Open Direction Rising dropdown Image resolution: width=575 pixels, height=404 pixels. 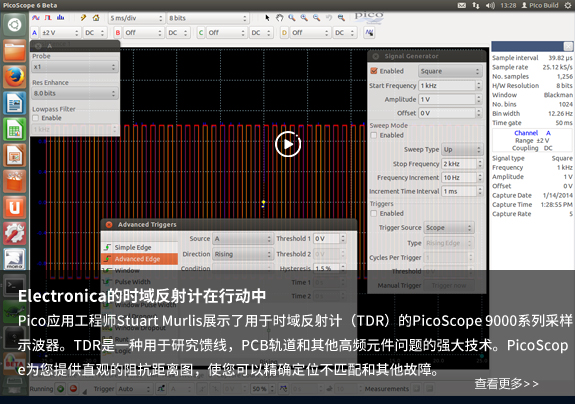(x=243, y=254)
